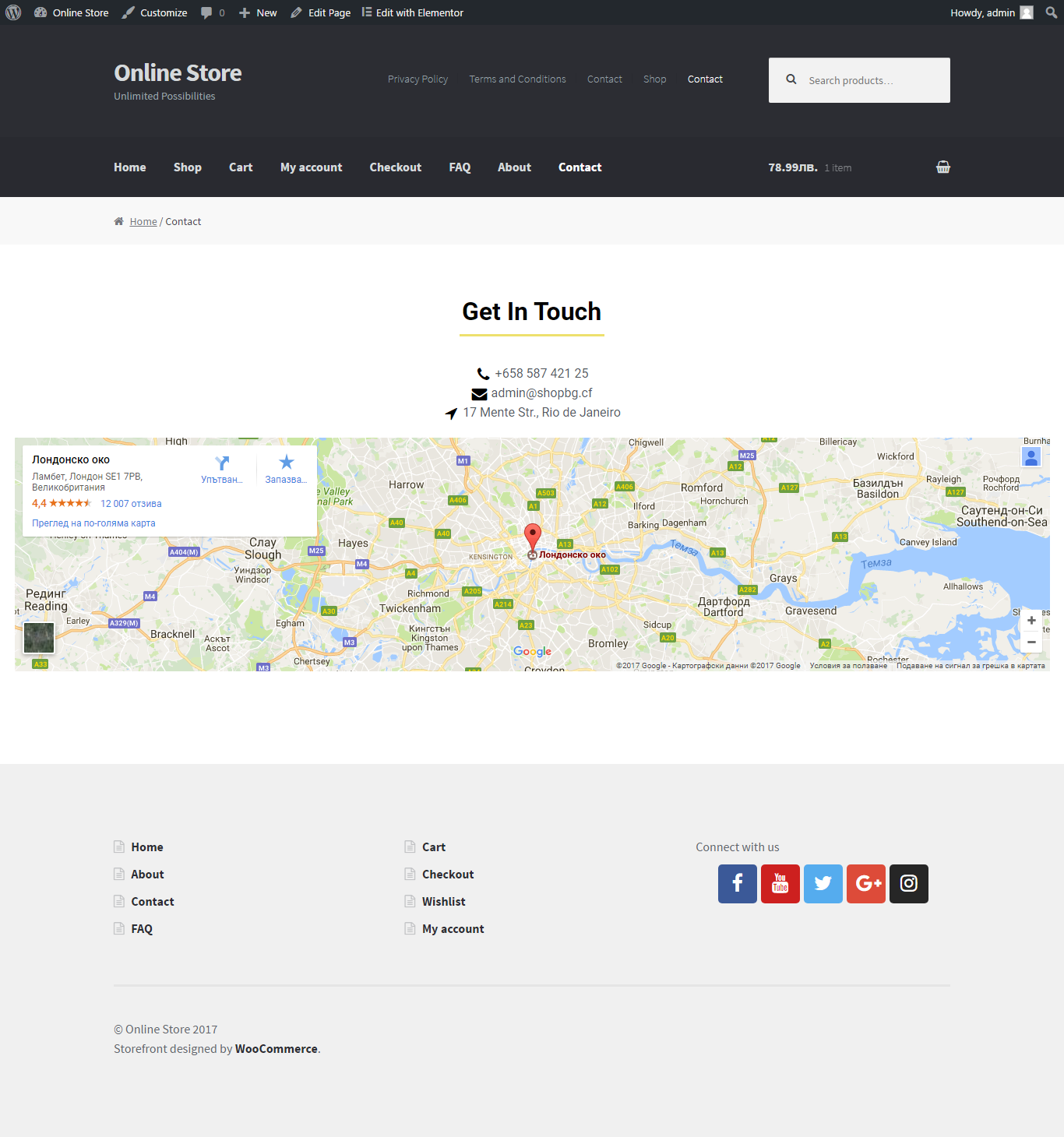The image size is (1064, 1137).
Task: Click the search magnifier icon in product search
Action: pyautogui.click(x=791, y=79)
